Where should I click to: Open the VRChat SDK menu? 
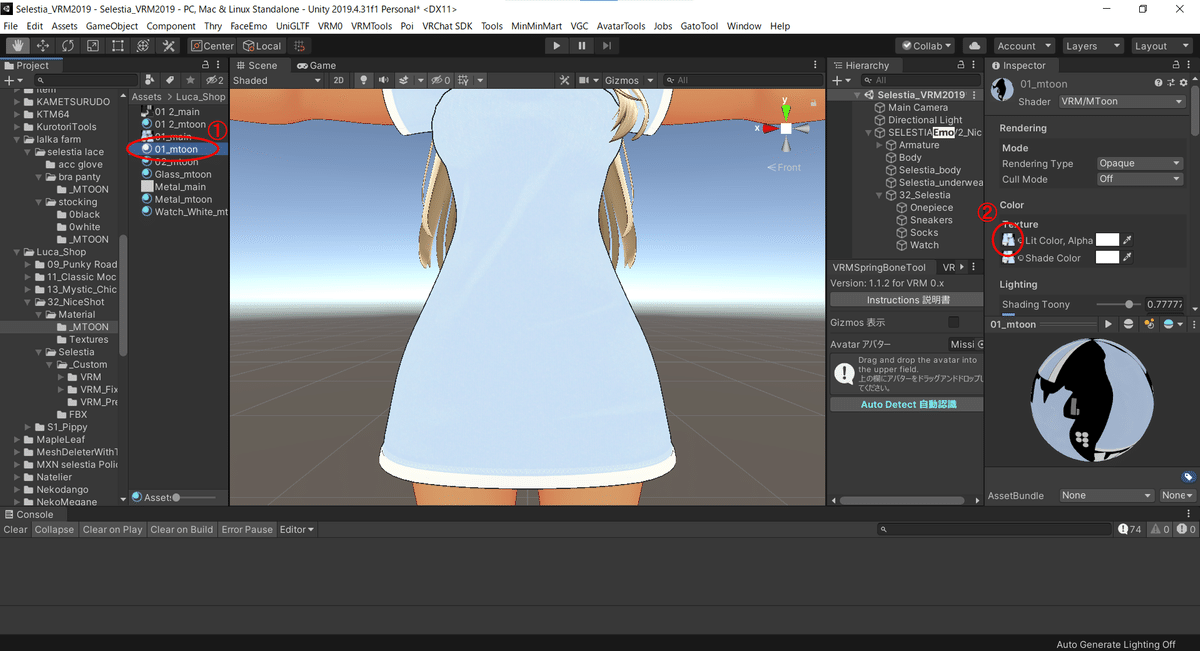pyautogui.click(x=447, y=26)
